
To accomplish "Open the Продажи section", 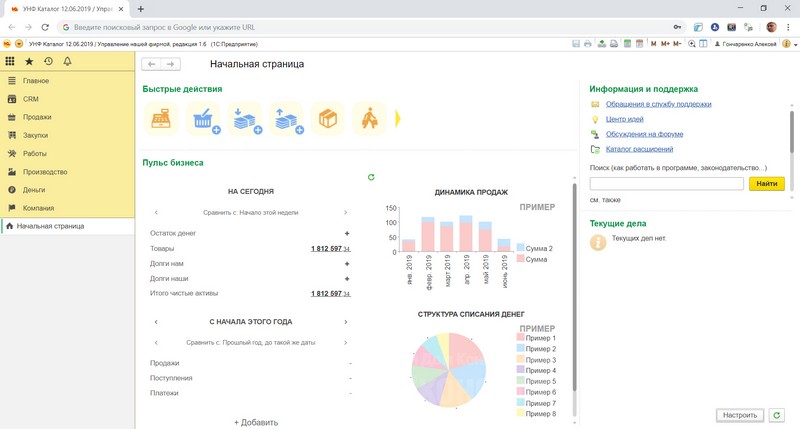I will pyautogui.click(x=67, y=117).
